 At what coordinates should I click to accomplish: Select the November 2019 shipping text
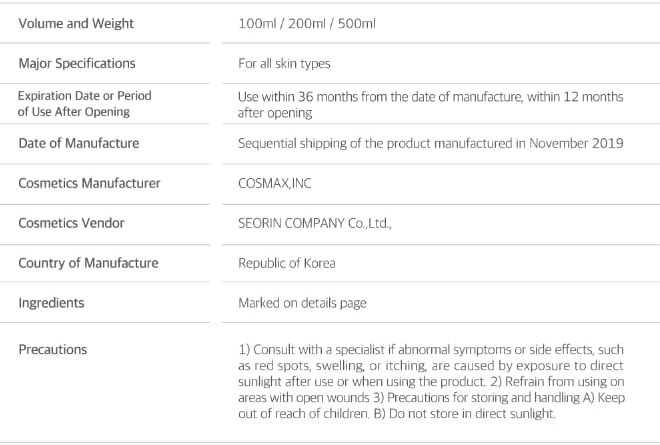(431, 143)
